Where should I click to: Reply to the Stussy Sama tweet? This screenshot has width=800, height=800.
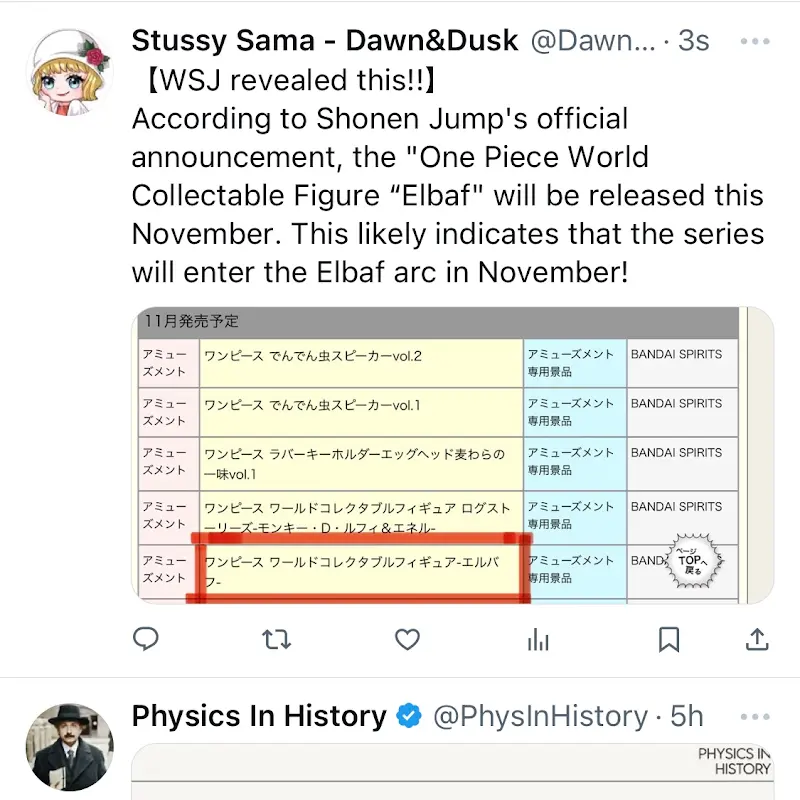click(145, 639)
